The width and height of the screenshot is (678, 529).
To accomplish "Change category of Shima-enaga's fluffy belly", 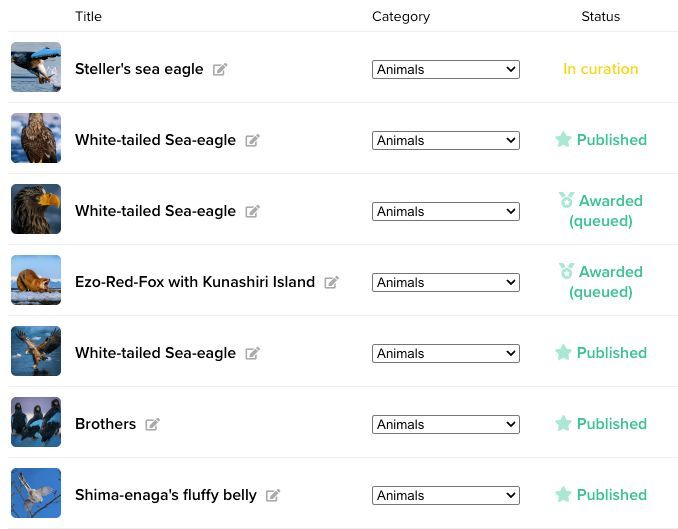I will (x=446, y=495).
